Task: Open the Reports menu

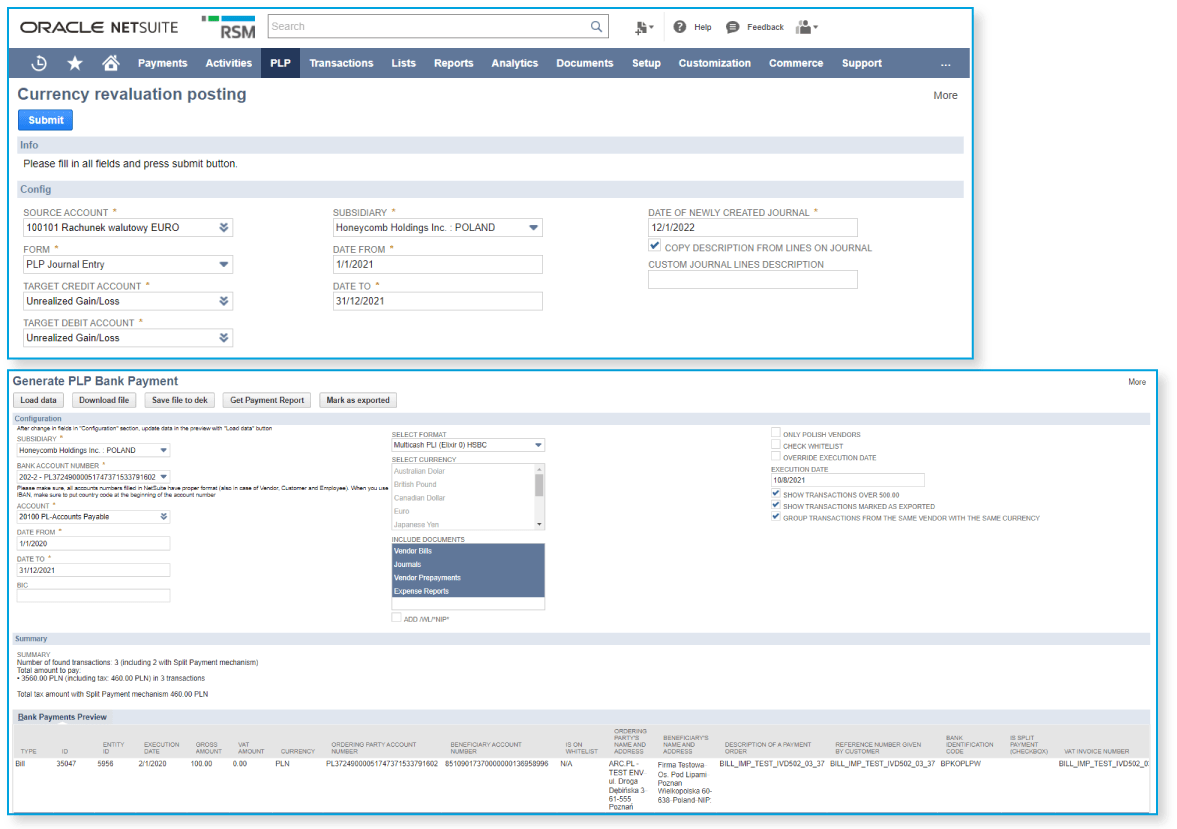Action: pyautogui.click(x=453, y=64)
